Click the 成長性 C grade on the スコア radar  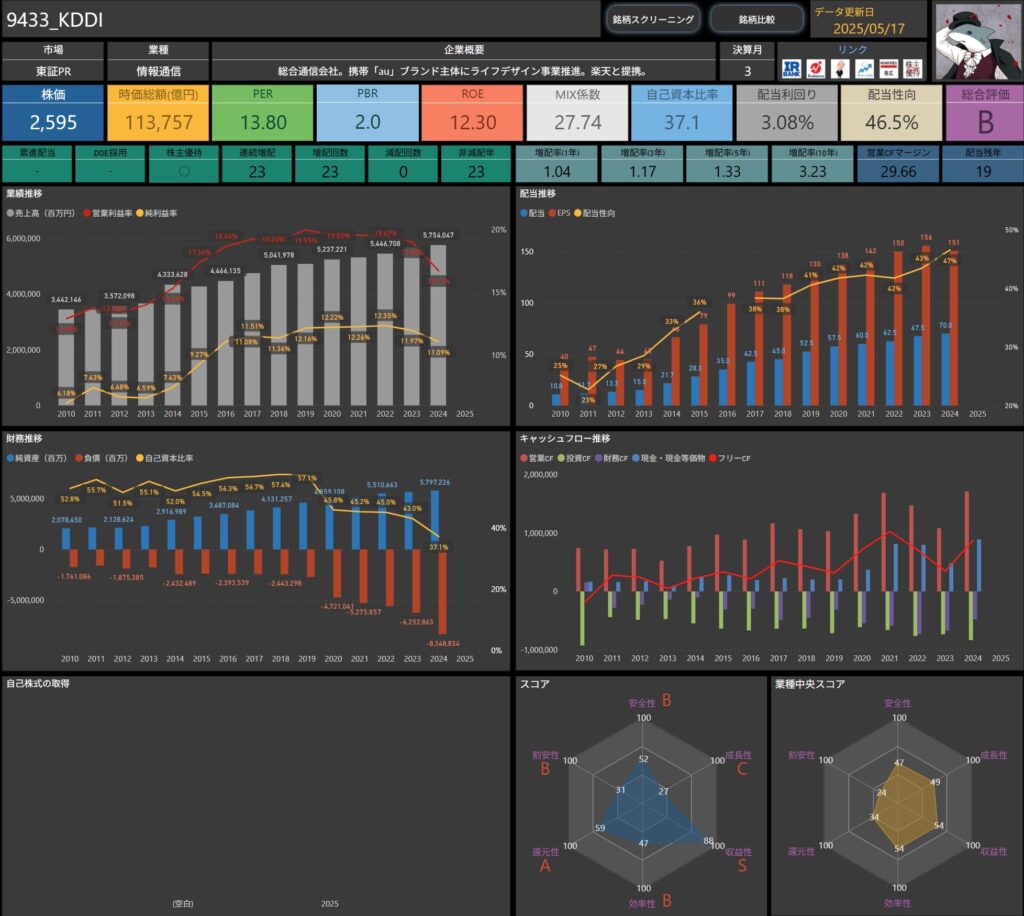pos(742,769)
